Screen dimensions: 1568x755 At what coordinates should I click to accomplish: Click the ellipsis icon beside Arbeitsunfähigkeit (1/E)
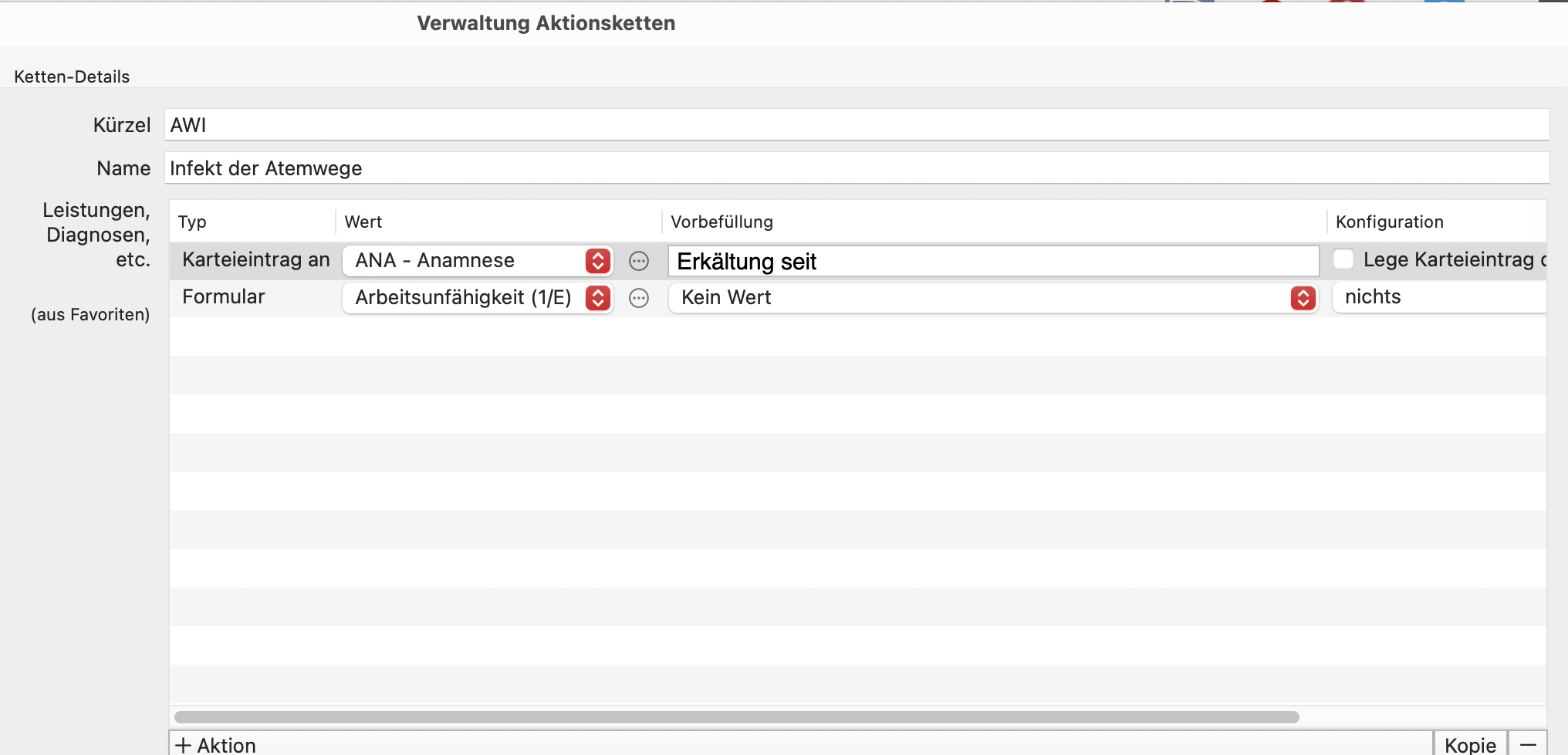pos(639,298)
